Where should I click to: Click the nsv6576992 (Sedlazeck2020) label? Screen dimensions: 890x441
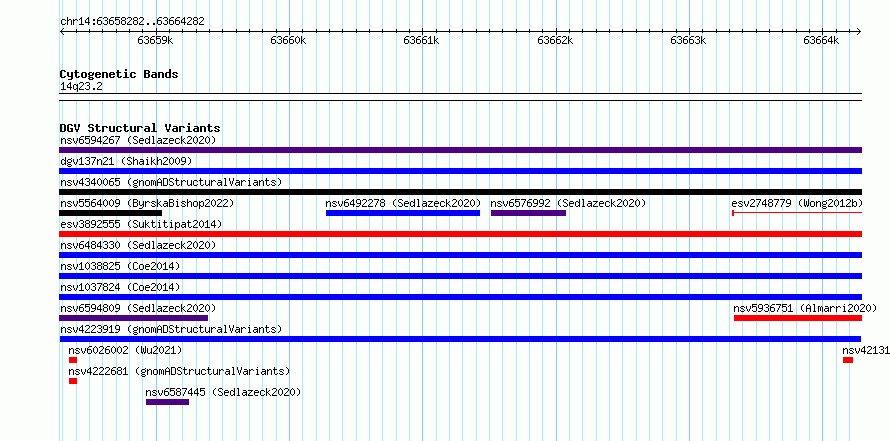tap(568, 203)
